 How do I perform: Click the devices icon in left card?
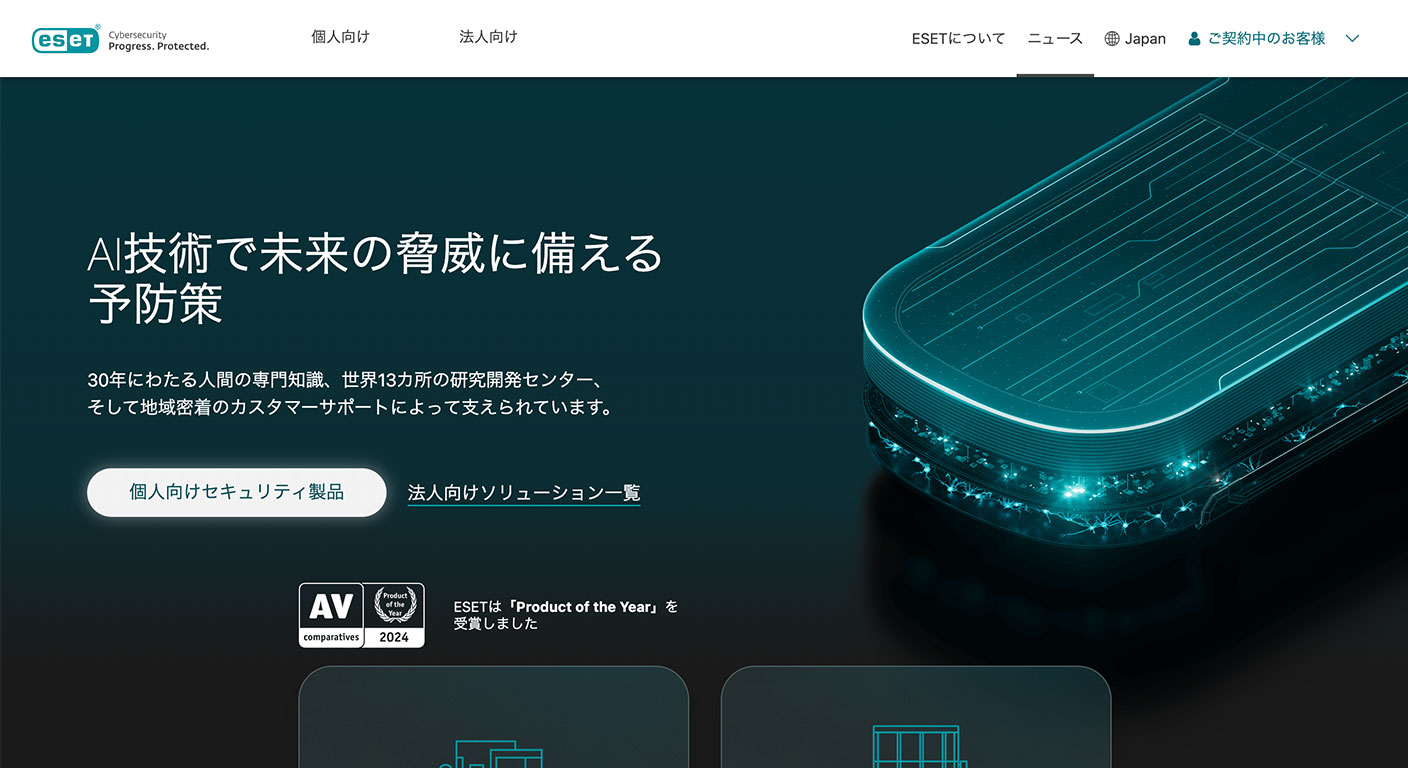[x=492, y=753]
